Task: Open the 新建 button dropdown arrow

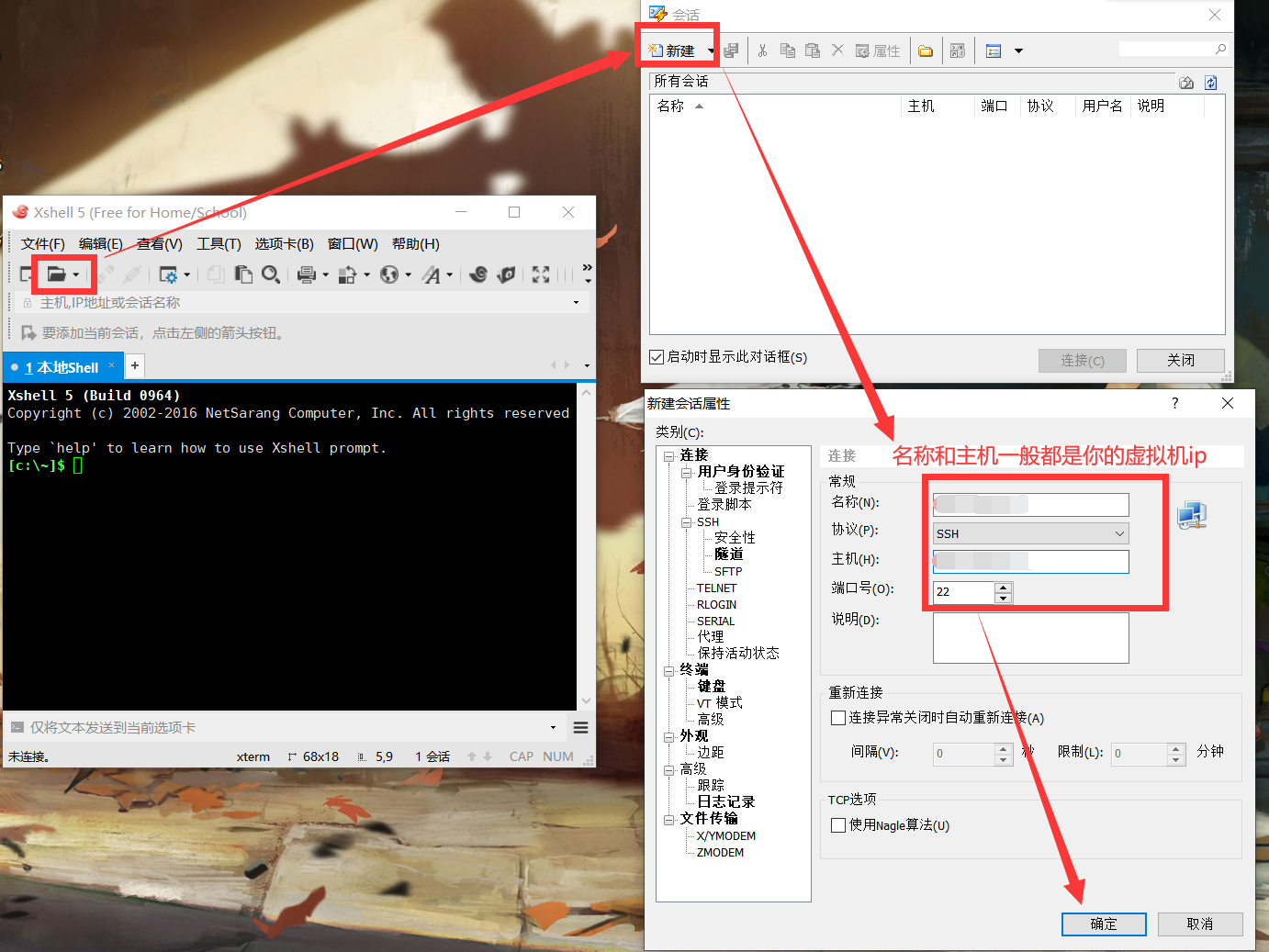Action: (x=711, y=51)
